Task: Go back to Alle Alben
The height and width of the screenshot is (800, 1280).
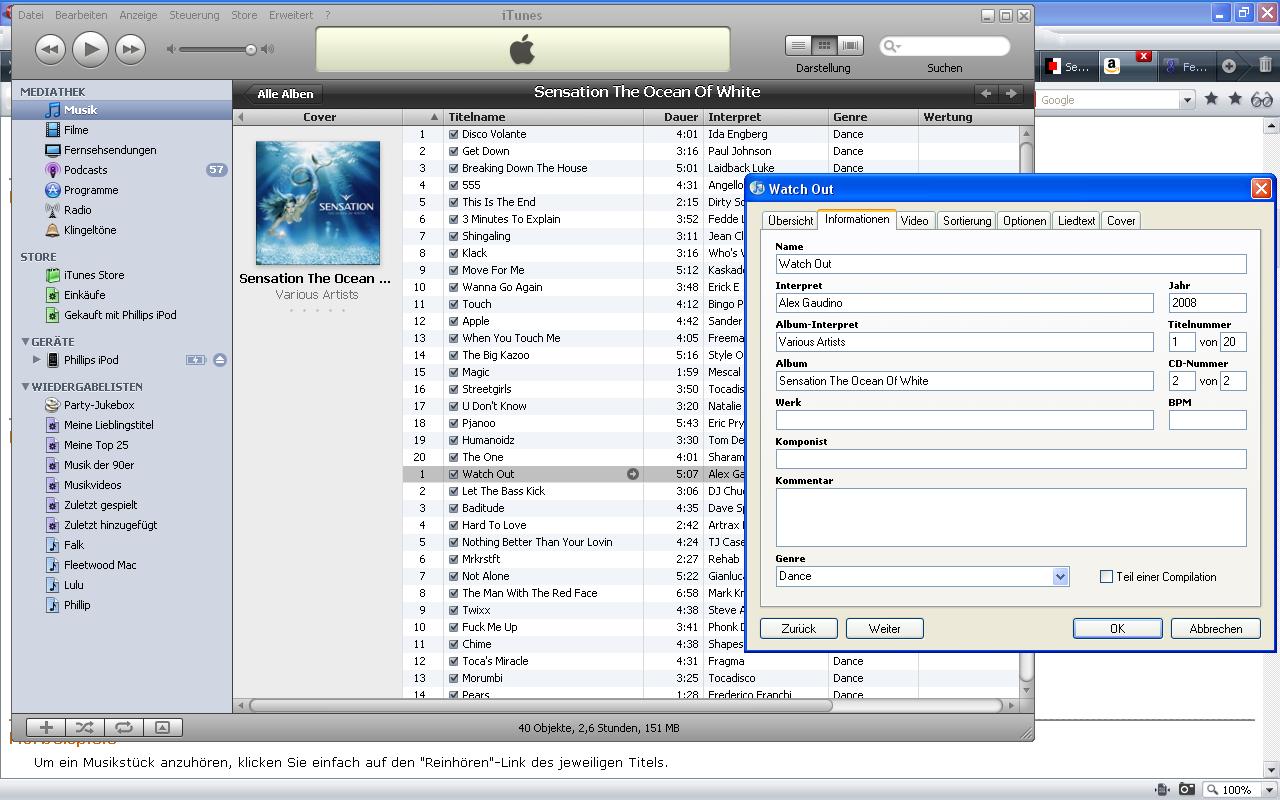Action: (x=283, y=94)
